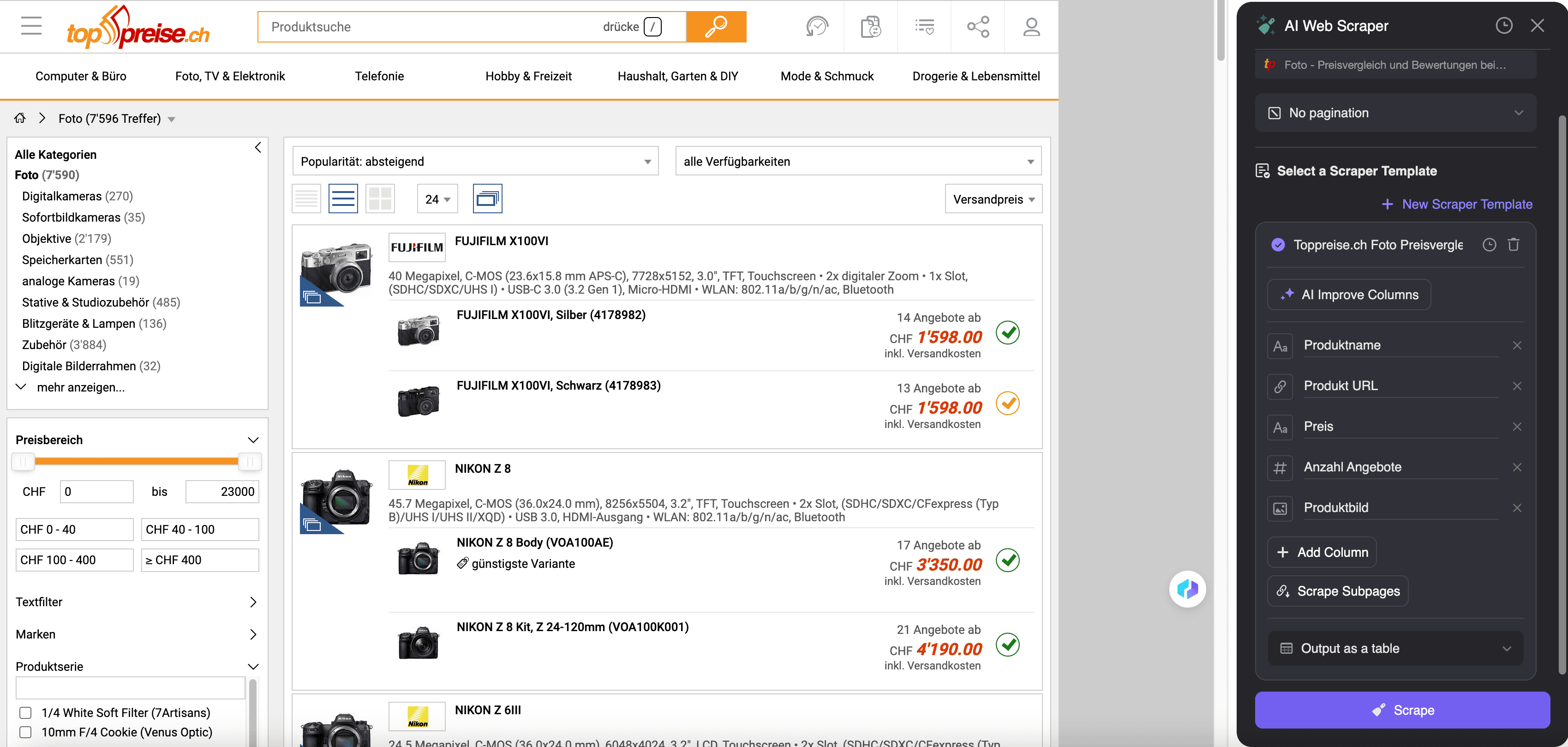
Task: Check the 1/4 White Soft Filter checkbox
Action: click(25, 712)
